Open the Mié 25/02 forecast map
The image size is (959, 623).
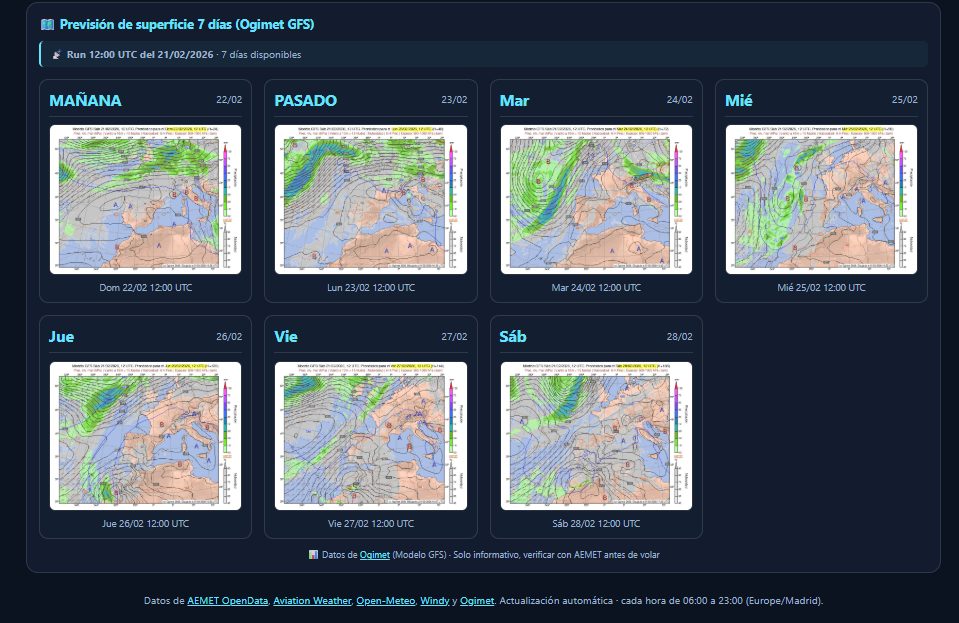click(821, 199)
